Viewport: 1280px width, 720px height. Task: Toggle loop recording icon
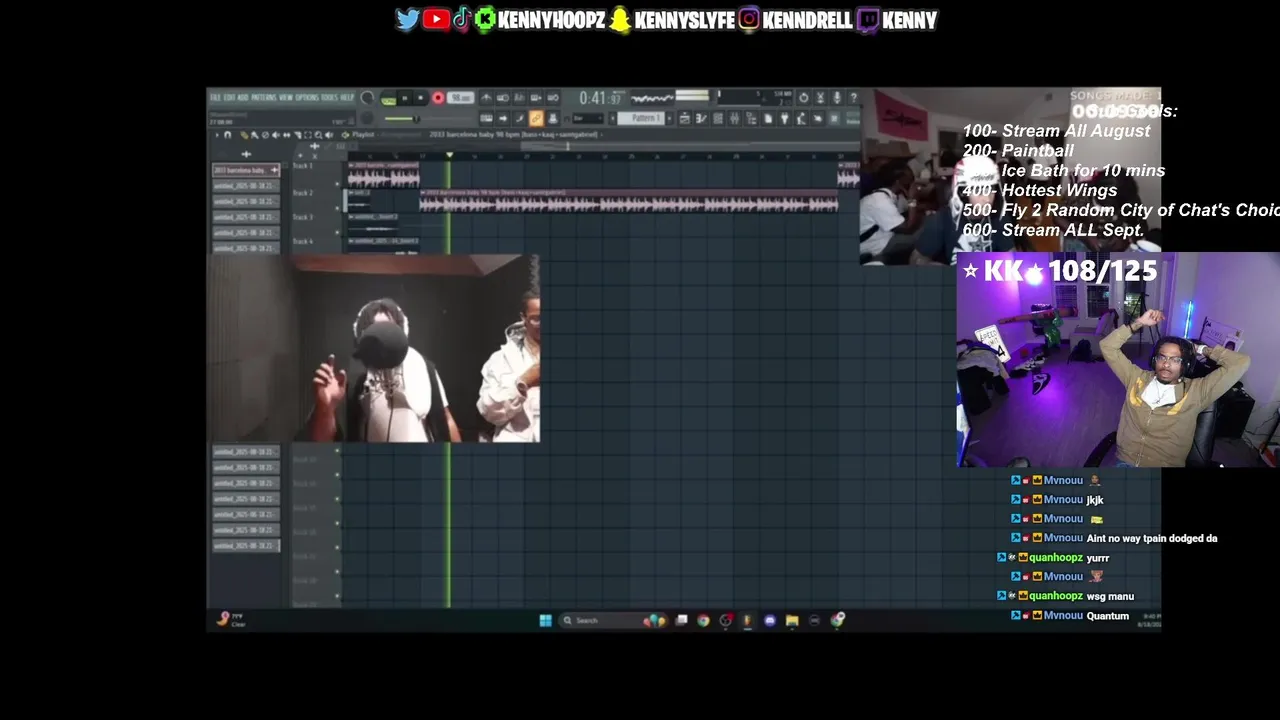(553, 98)
